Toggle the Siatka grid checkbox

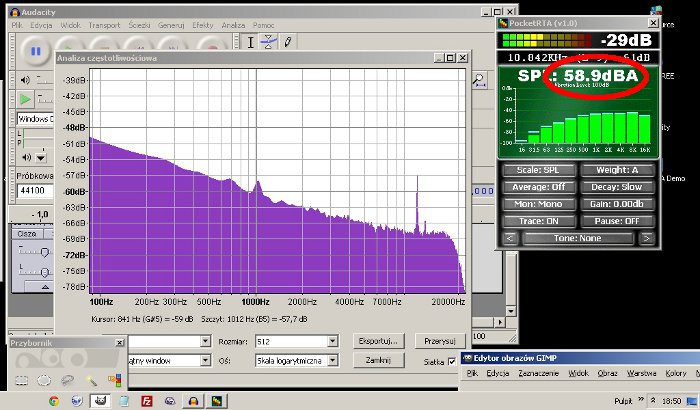pos(452,361)
